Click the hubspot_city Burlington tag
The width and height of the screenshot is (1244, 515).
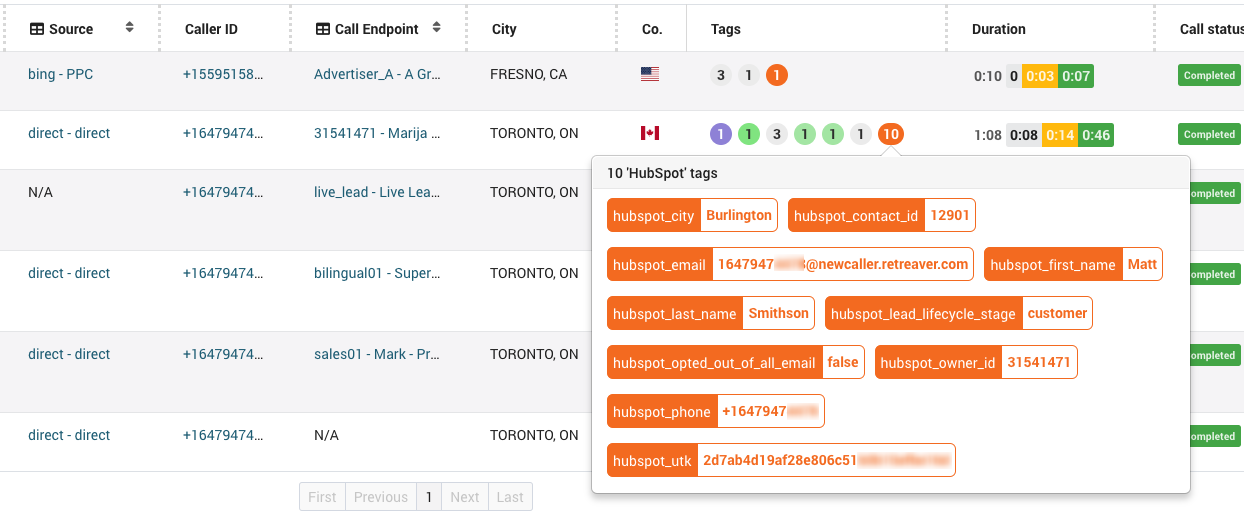[692, 215]
